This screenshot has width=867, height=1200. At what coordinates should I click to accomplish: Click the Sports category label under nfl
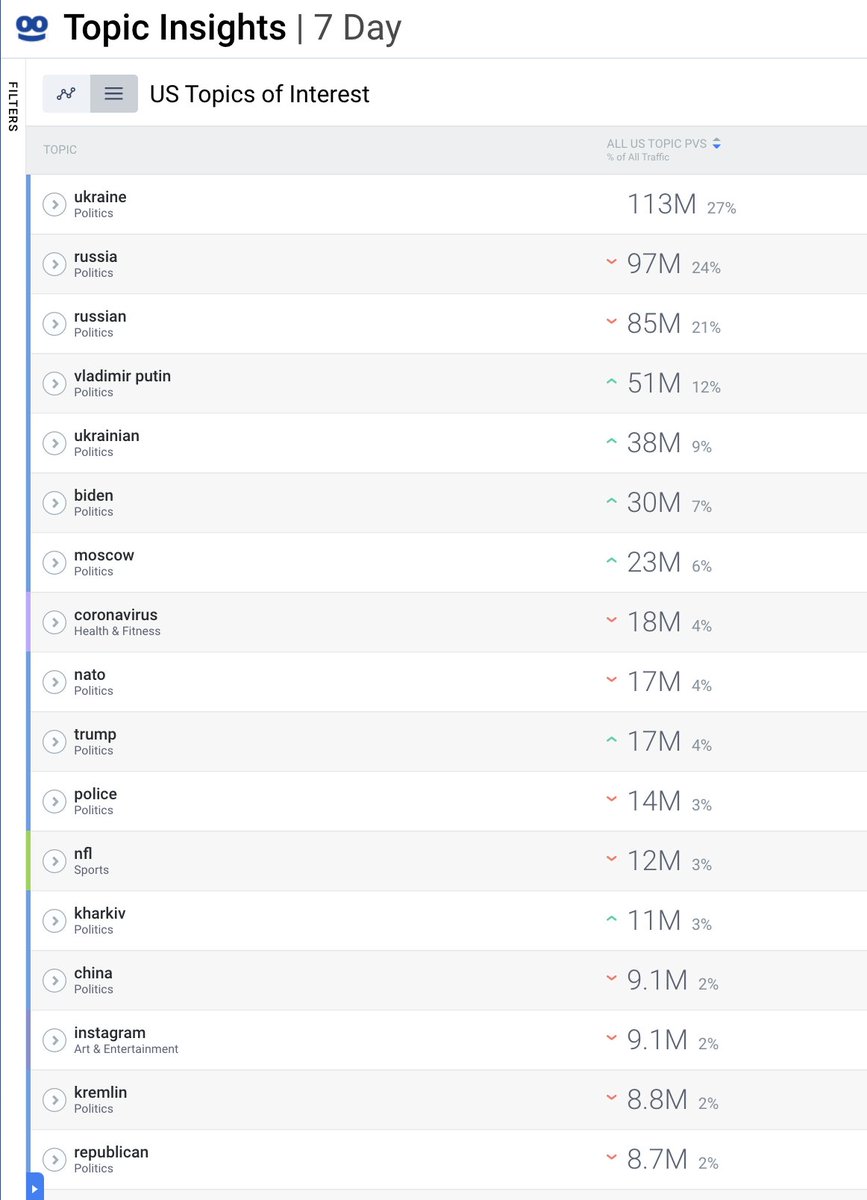(91, 870)
